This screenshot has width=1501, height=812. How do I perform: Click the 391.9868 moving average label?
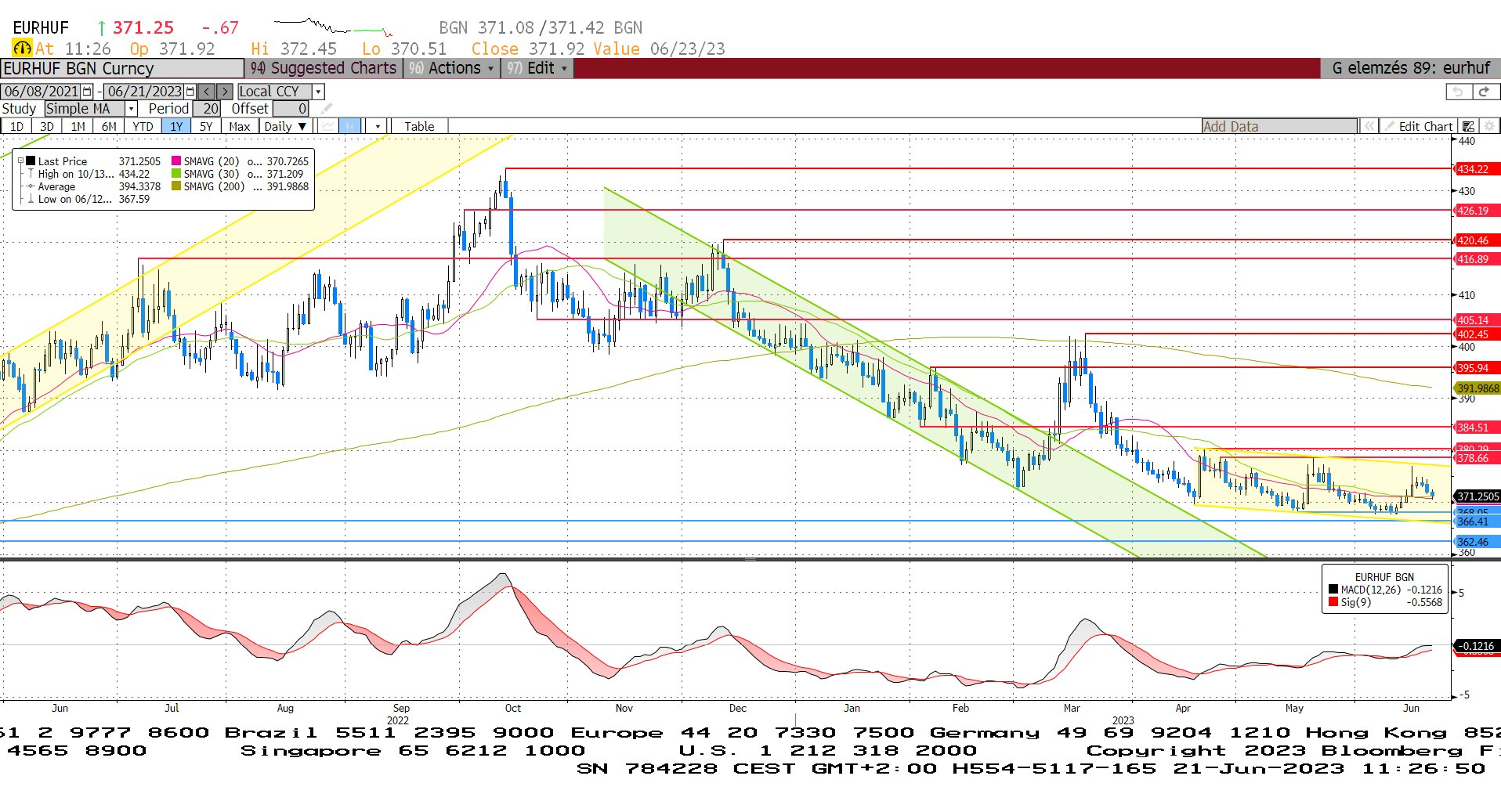click(x=1477, y=388)
